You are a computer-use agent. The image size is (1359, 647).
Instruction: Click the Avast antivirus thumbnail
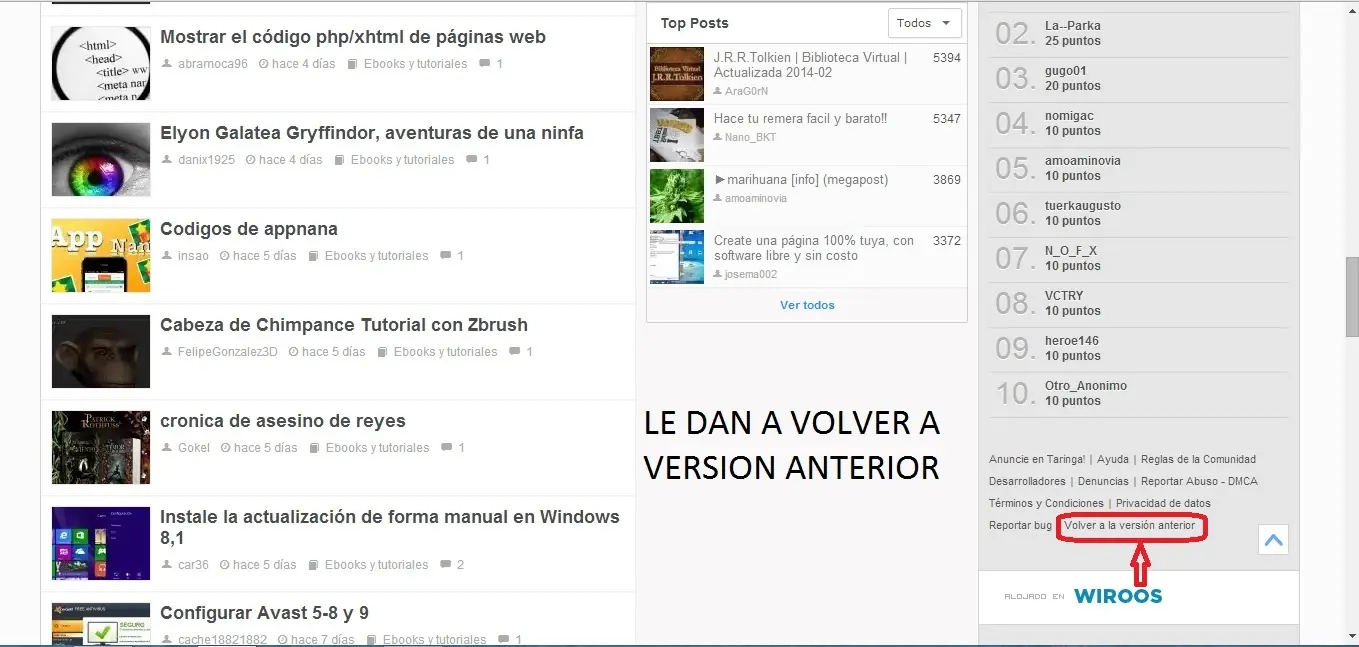(x=100, y=624)
